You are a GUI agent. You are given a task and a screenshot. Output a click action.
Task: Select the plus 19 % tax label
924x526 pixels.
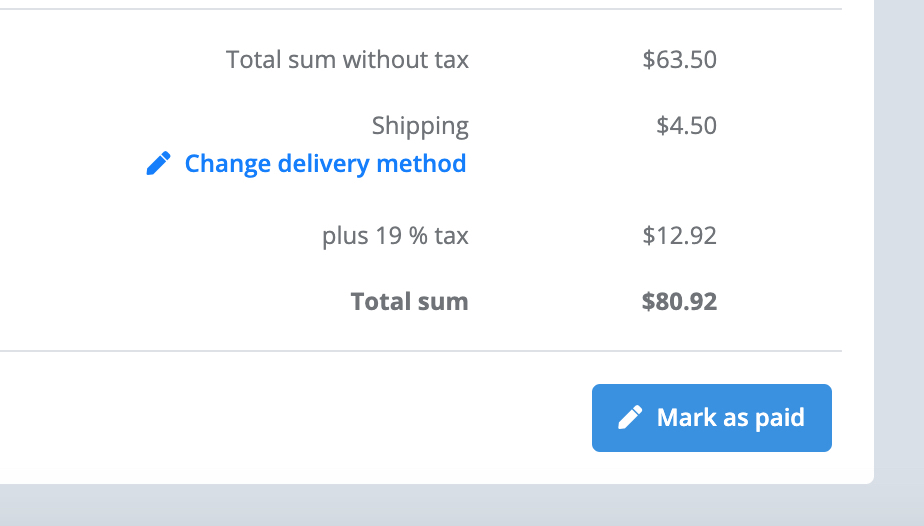395,236
